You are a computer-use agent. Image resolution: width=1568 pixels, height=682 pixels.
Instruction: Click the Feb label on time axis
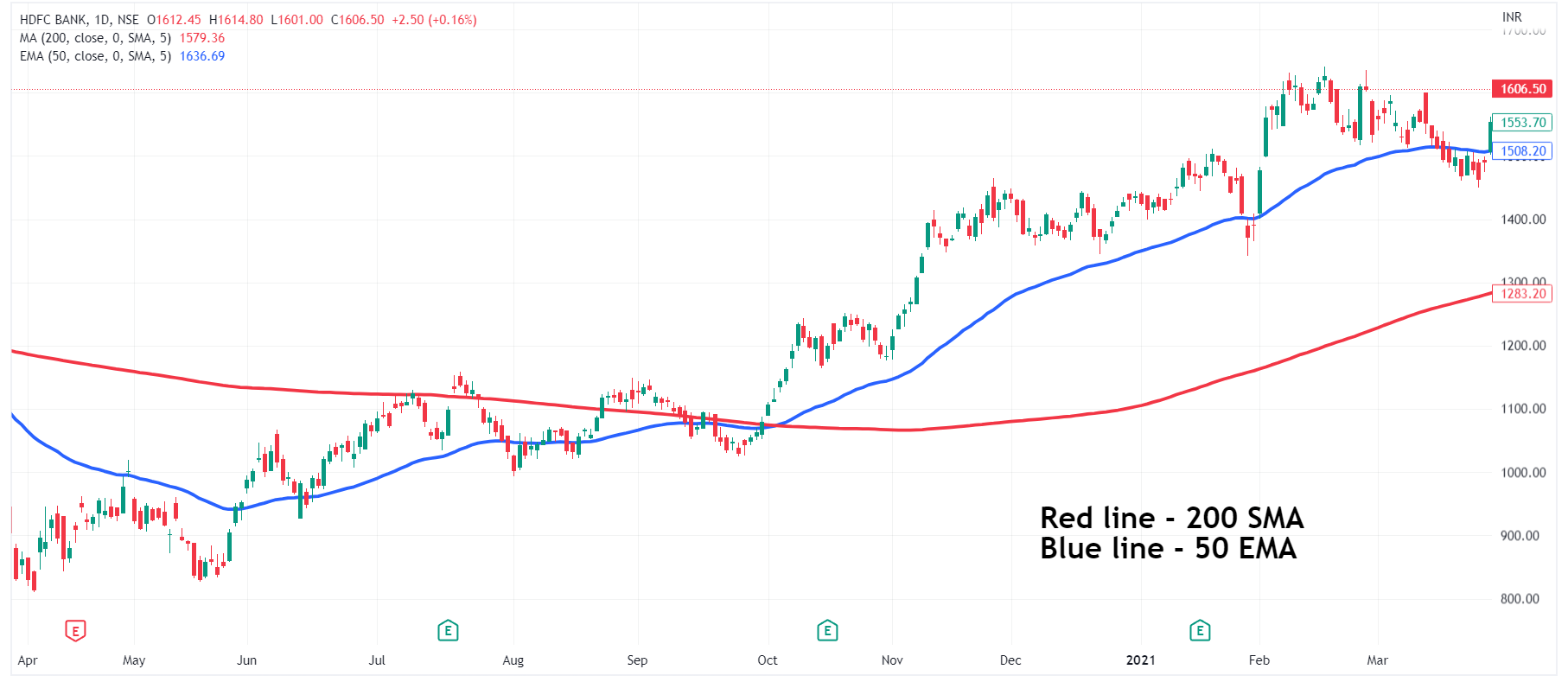(1259, 660)
